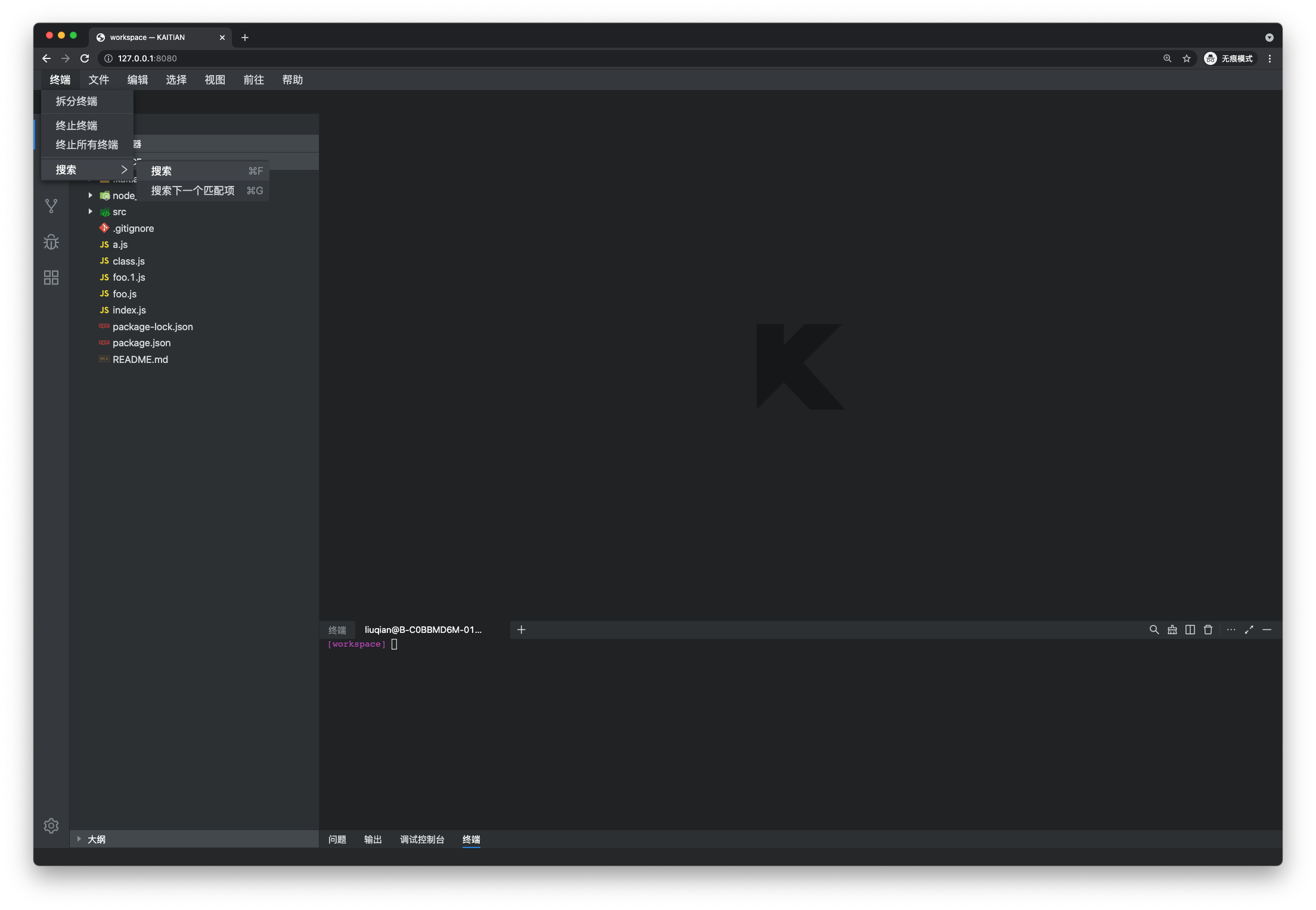Choose 终止终端 from the menu
Image resolution: width=1316 pixels, height=910 pixels.
click(x=87, y=125)
